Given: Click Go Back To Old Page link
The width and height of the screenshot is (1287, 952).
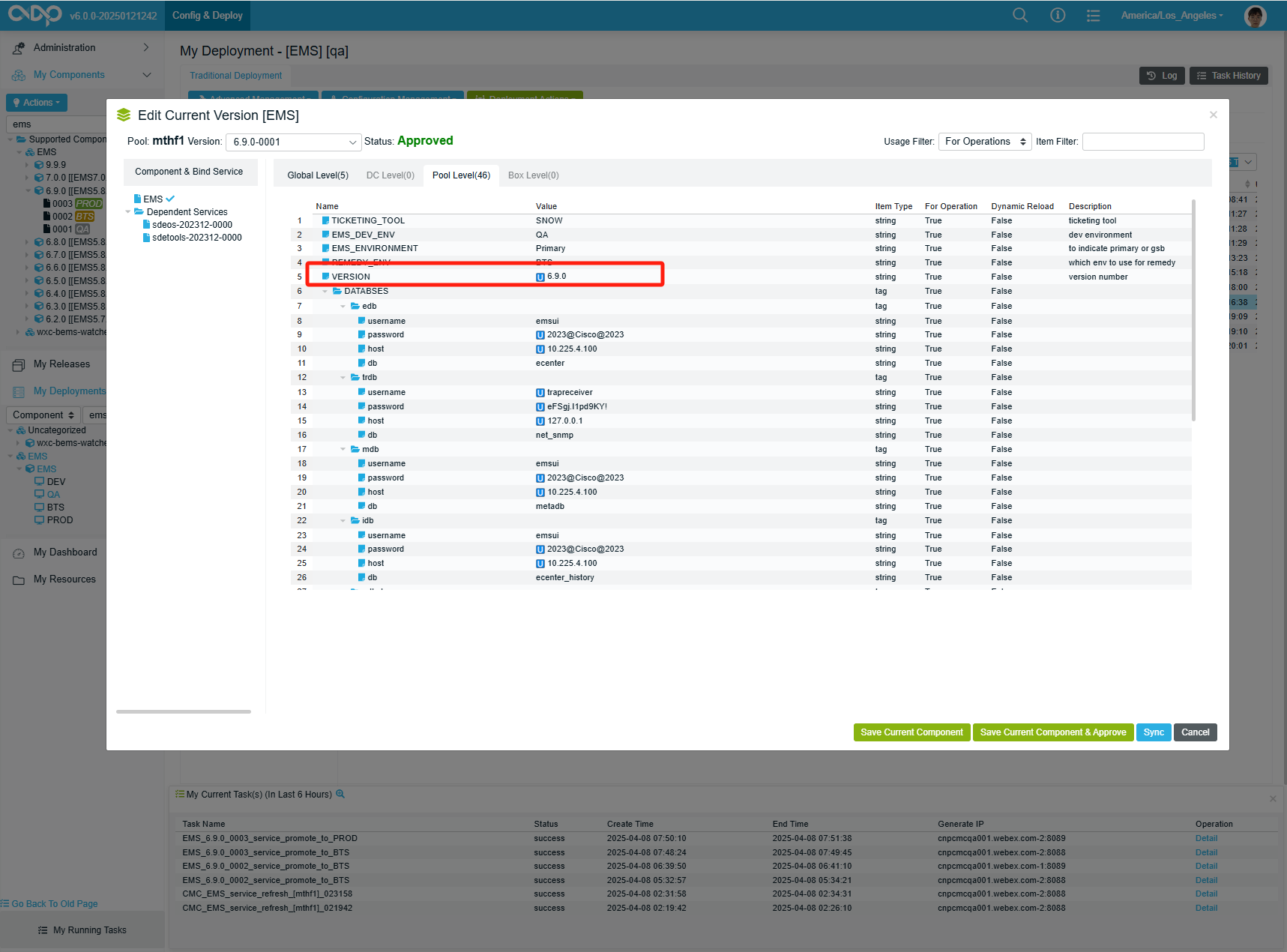Looking at the screenshot, I should pos(55,904).
